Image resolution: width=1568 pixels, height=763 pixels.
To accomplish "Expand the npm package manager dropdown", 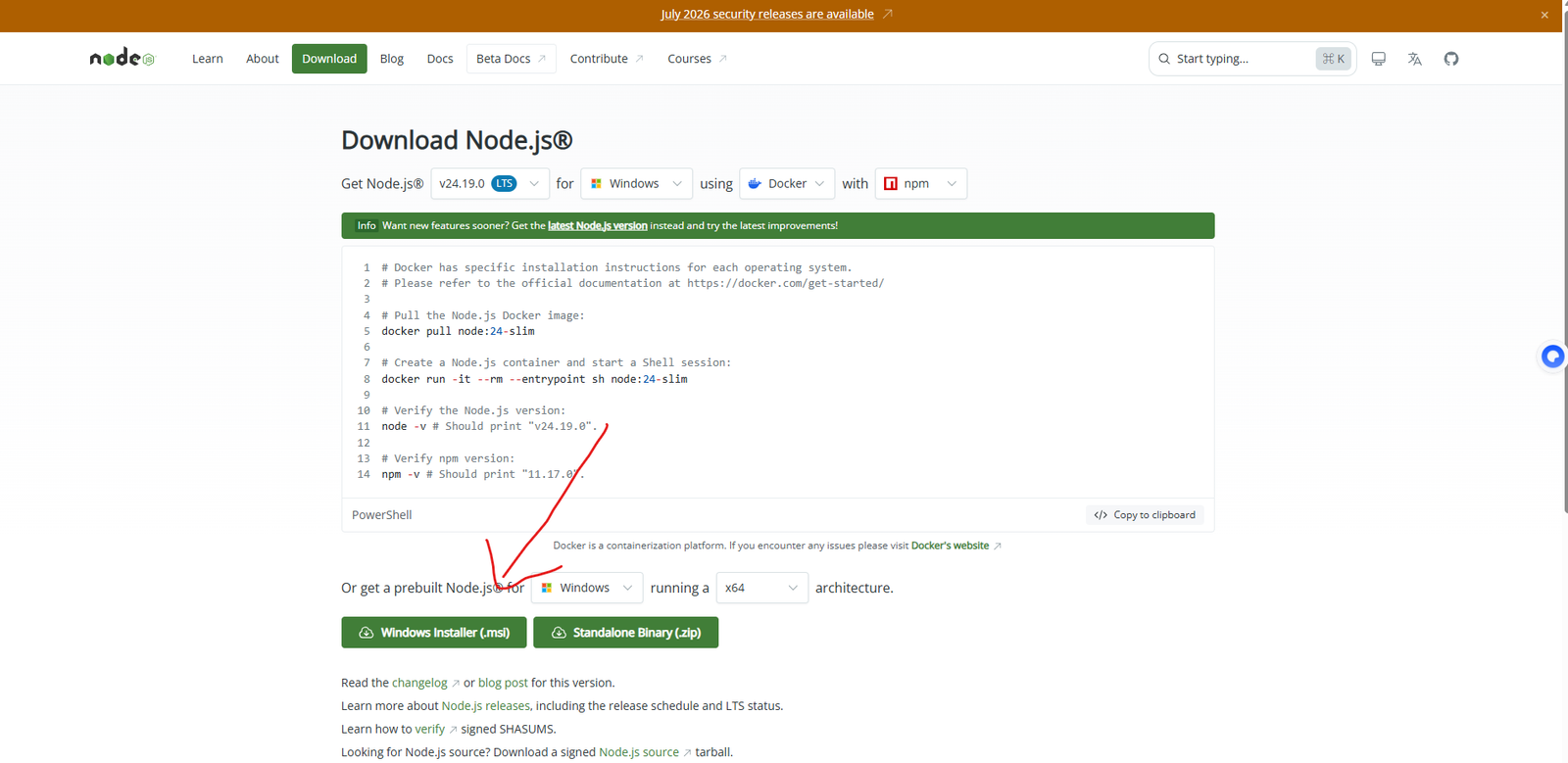I will tap(921, 183).
